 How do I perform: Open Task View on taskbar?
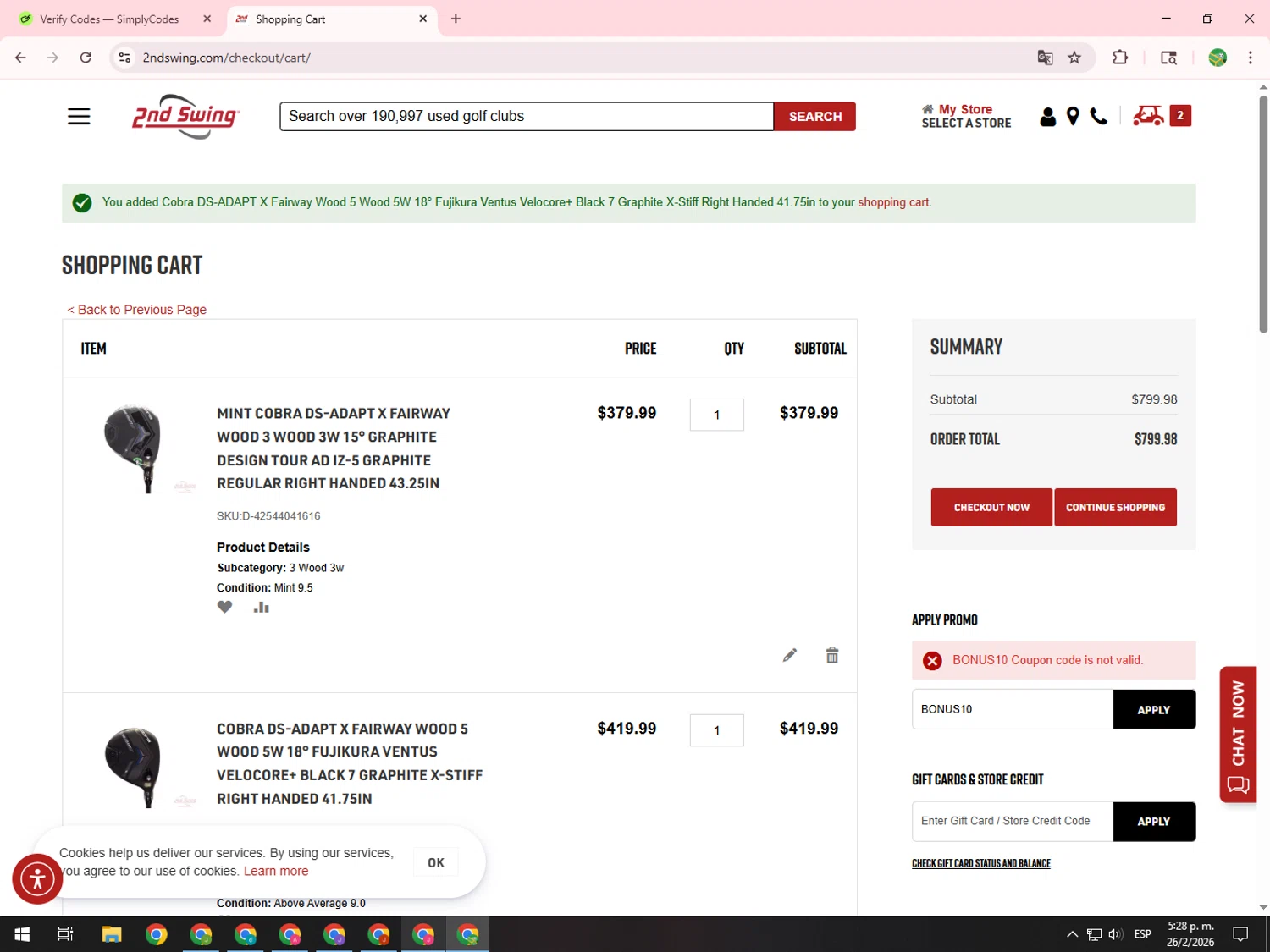pyautogui.click(x=65, y=934)
